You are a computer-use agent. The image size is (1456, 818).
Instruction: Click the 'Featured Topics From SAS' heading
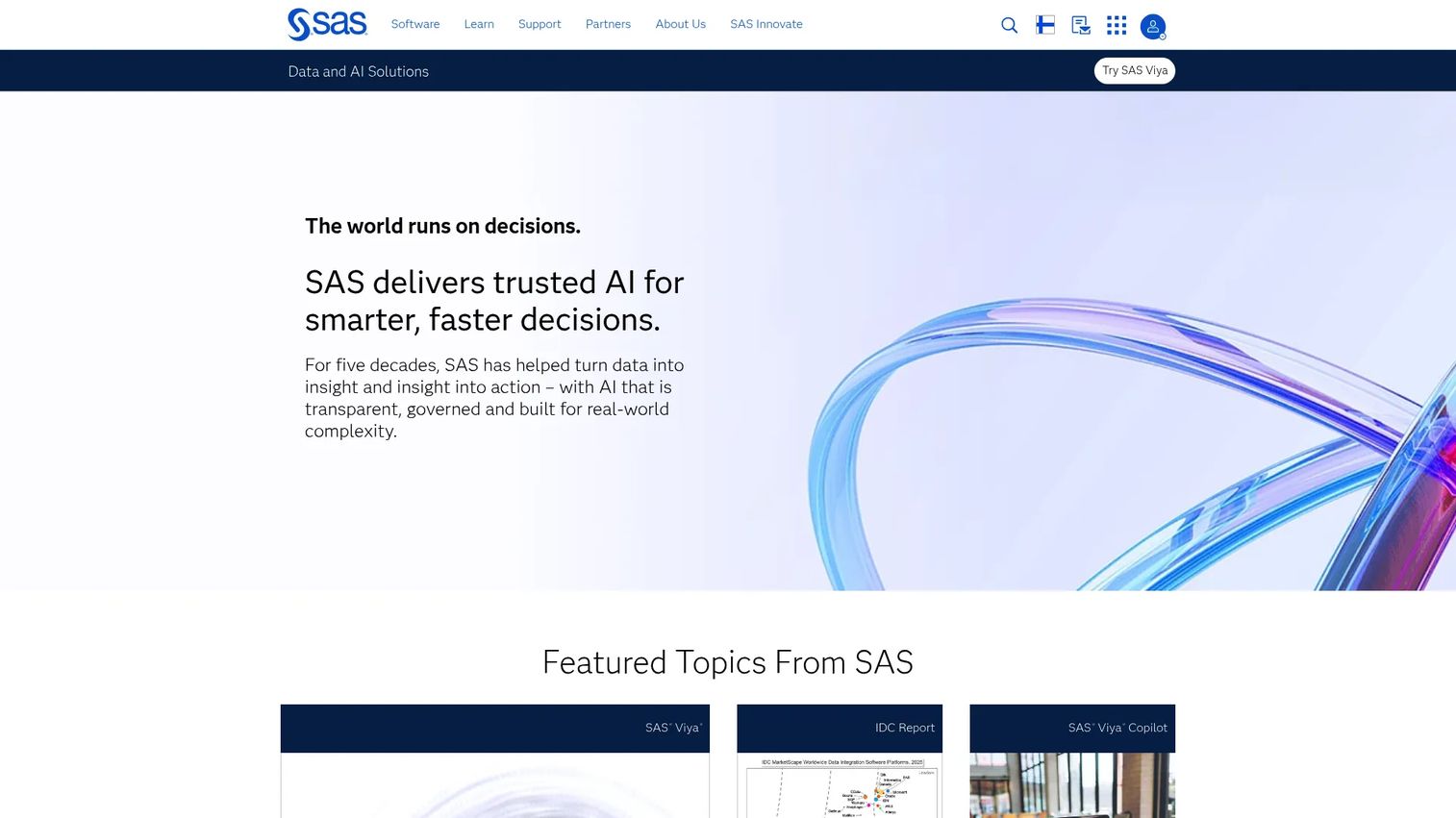tap(728, 662)
